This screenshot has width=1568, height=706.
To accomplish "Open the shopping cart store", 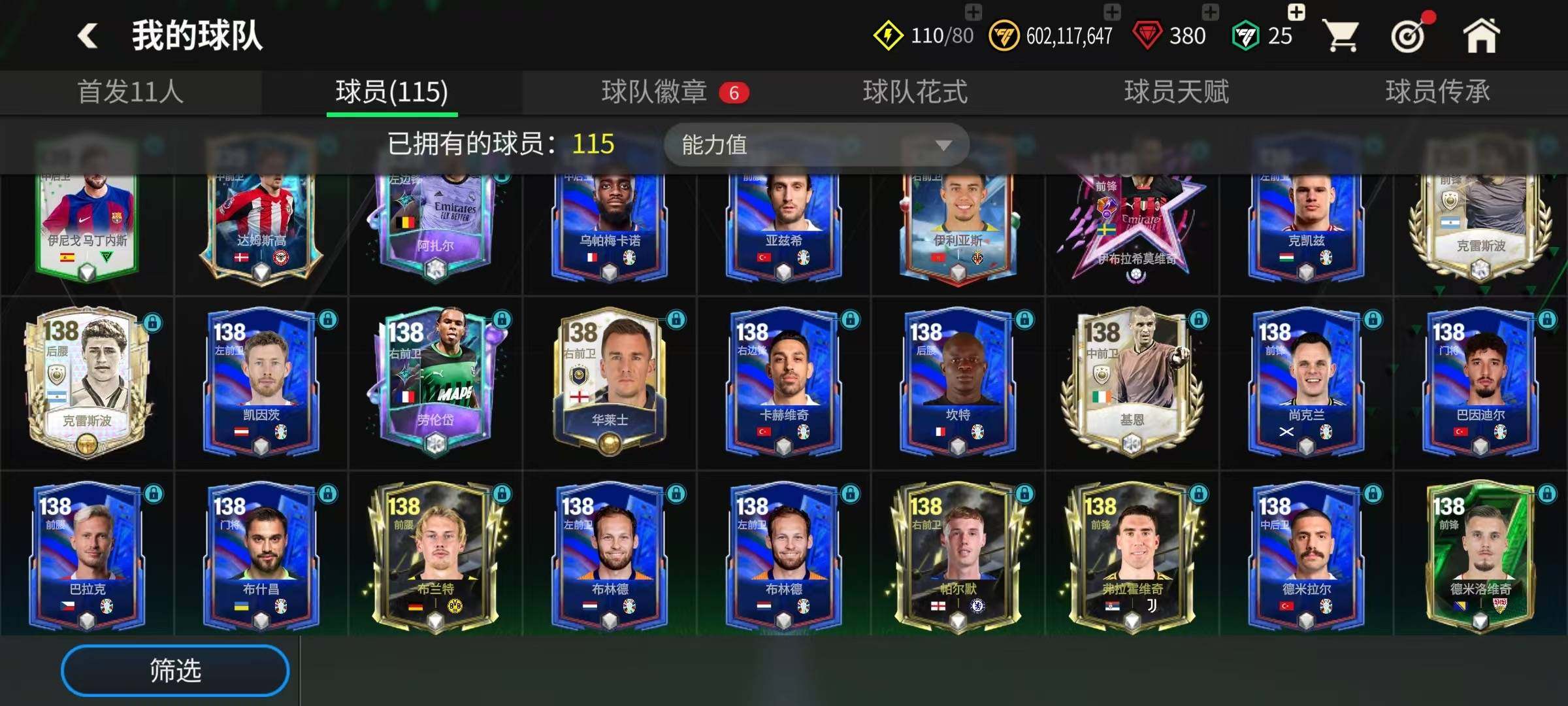I will pos(1341,35).
